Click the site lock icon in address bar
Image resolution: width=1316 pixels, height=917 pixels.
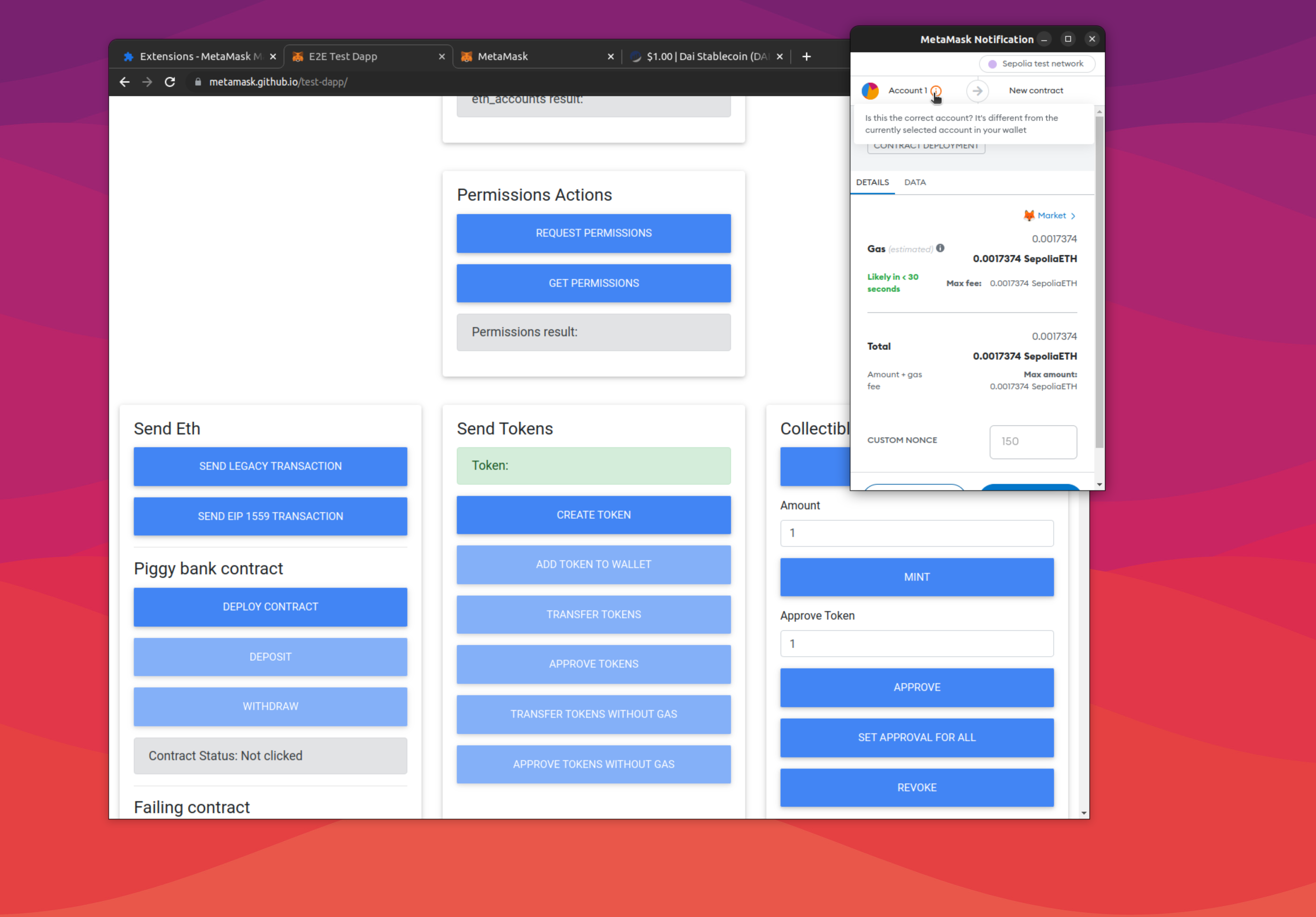[x=198, y=82]
